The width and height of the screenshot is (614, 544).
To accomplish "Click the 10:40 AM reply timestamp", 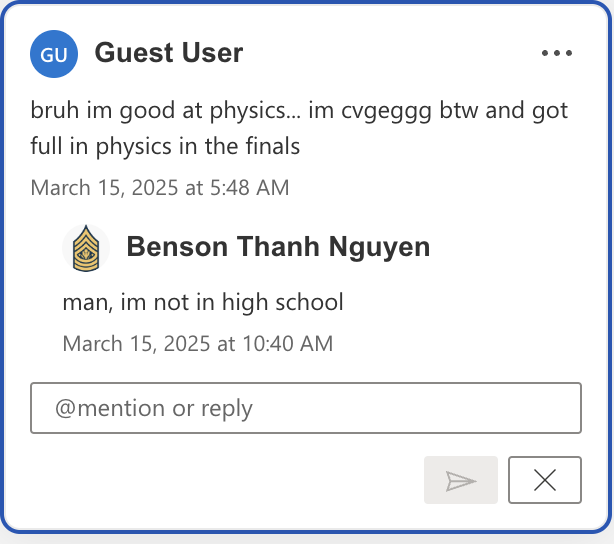I will (x=198, y=343).
